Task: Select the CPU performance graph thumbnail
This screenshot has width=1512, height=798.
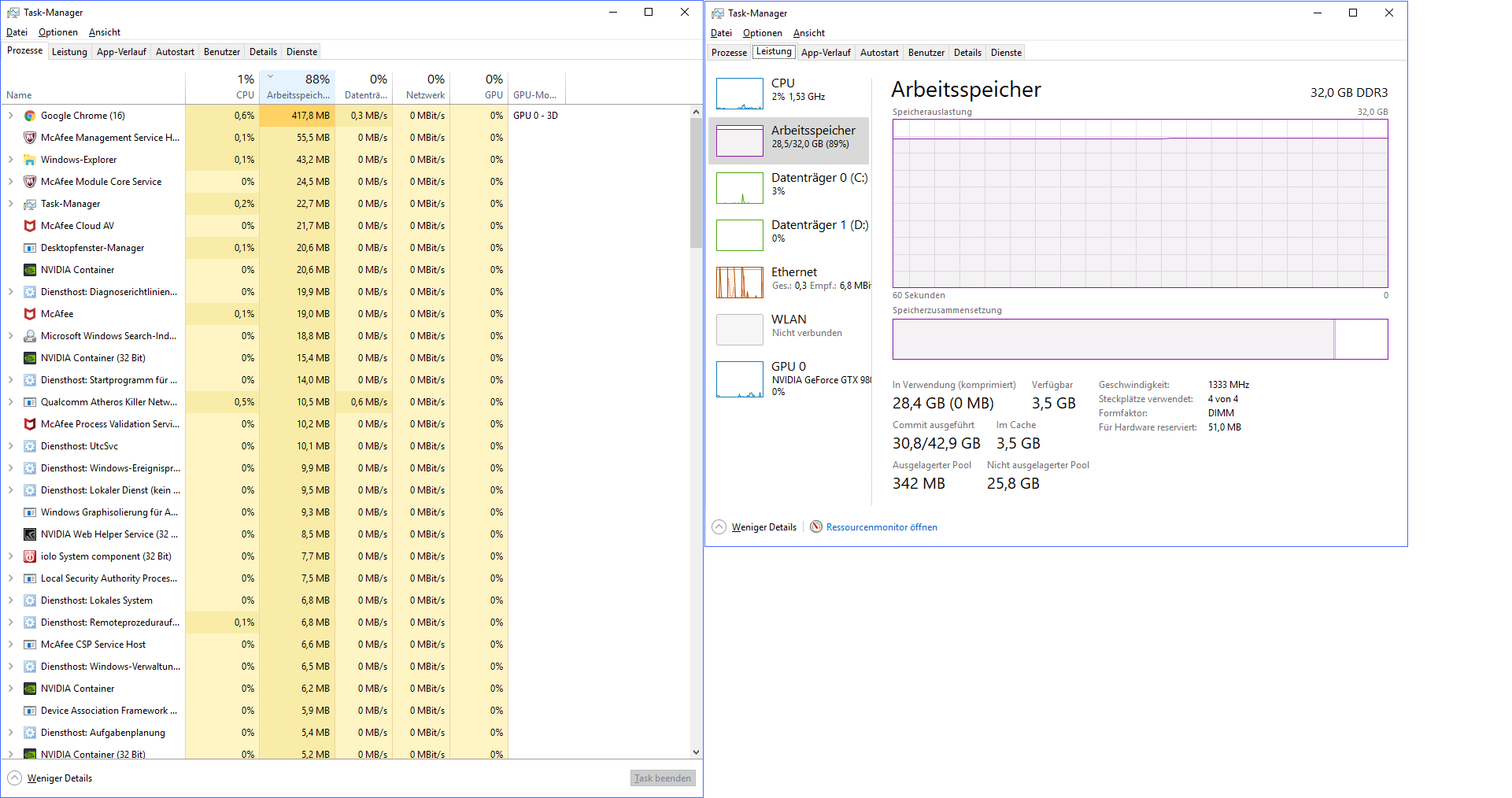Action: click(740, 94)
